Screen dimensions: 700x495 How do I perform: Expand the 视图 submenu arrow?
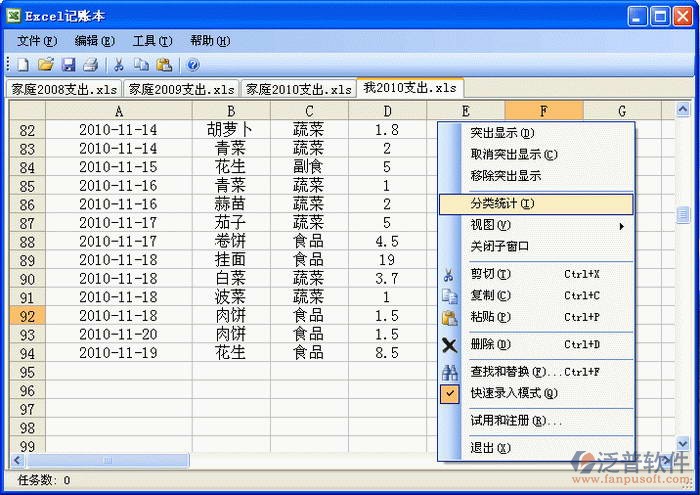tap(621, 226)
